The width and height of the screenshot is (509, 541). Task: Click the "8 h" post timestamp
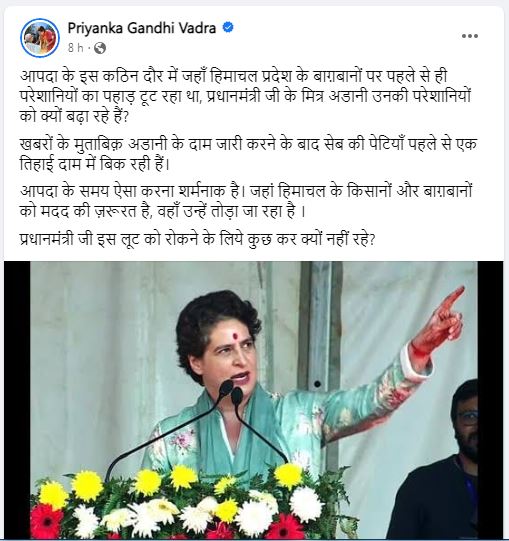[x=76, y=48]
